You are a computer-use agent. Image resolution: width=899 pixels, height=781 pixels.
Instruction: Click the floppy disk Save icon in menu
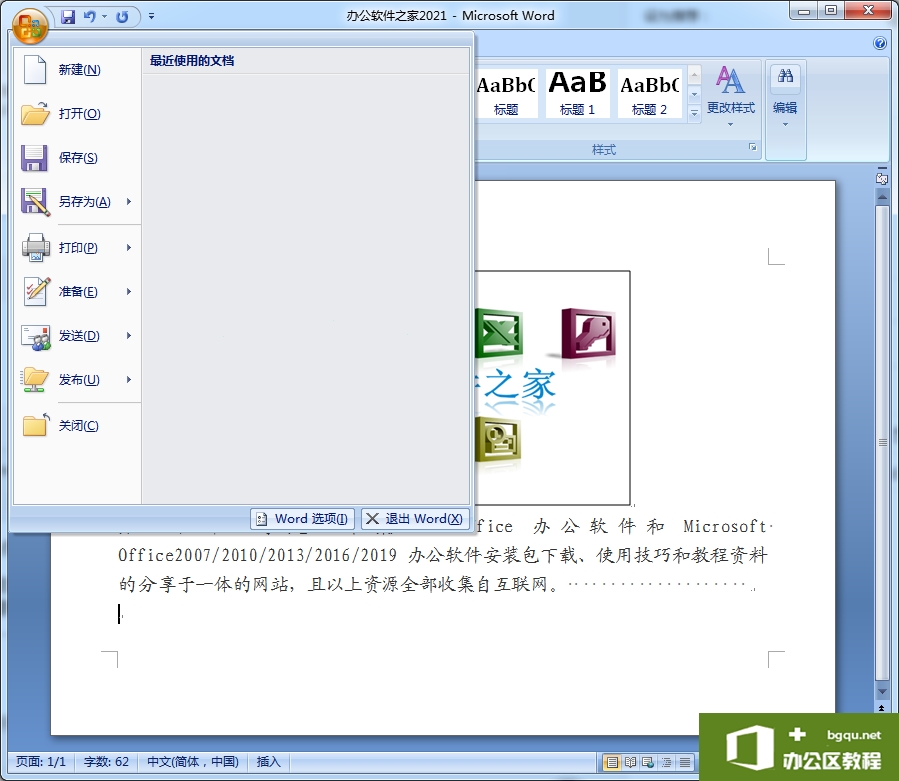34,158
